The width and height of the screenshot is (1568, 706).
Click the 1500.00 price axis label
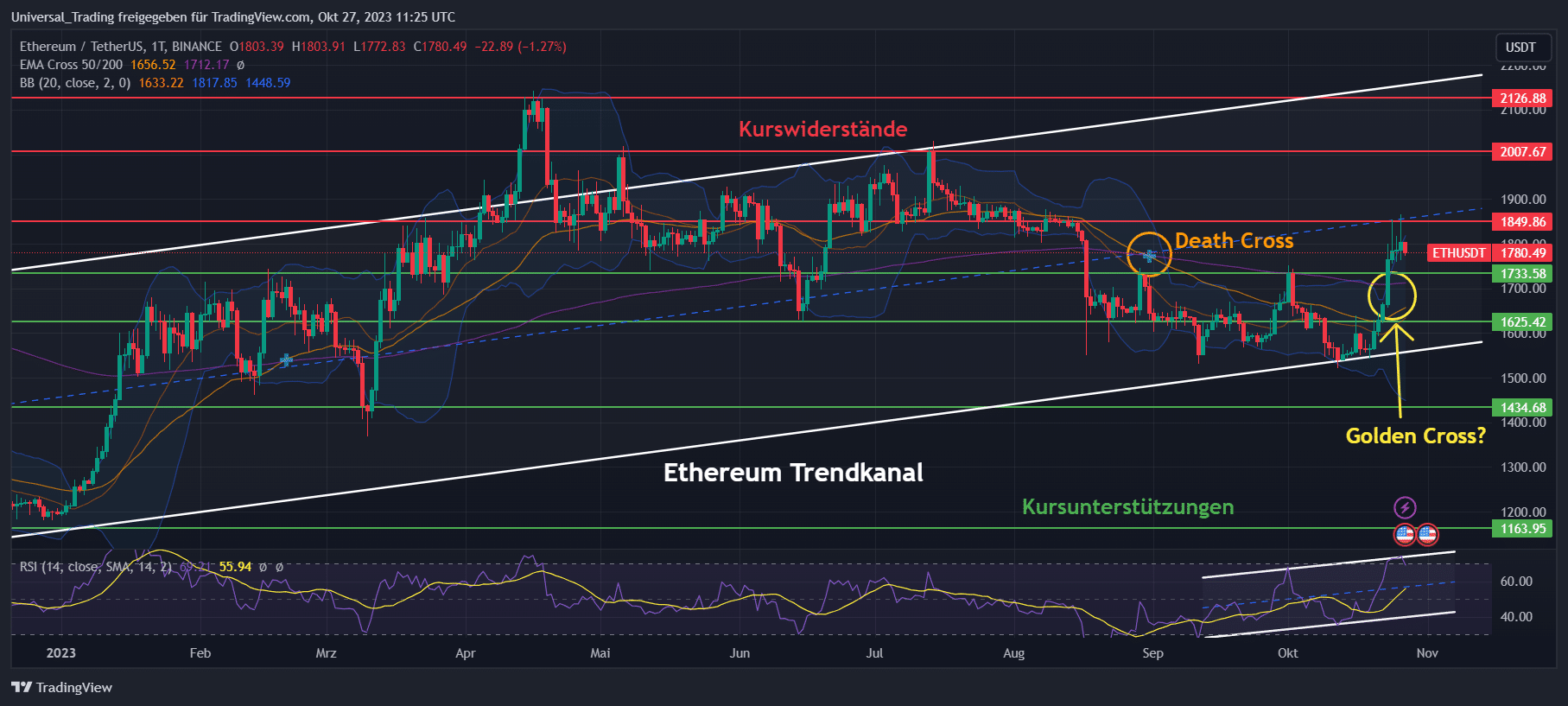tap(1523, 378)
